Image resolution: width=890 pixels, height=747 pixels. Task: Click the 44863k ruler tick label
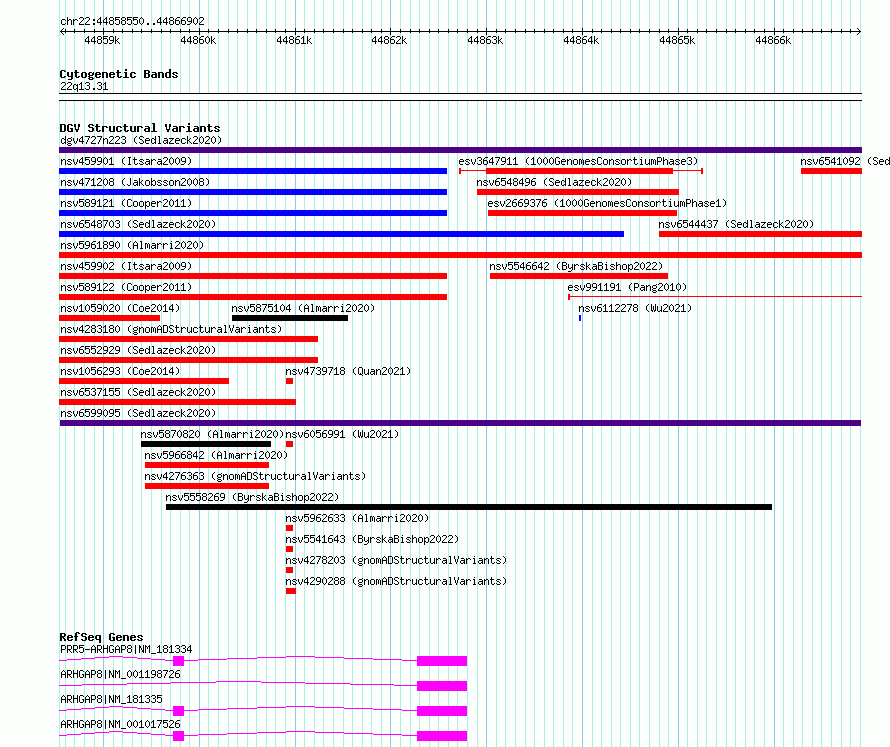point(485,40)
